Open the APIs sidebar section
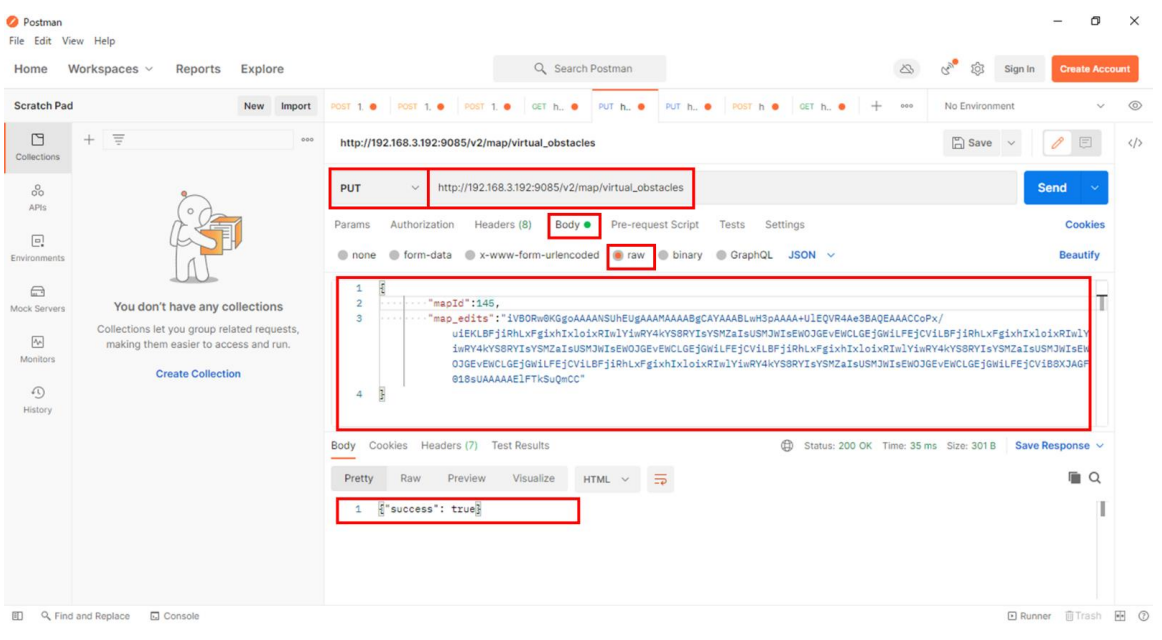 [x=37, y=196]
